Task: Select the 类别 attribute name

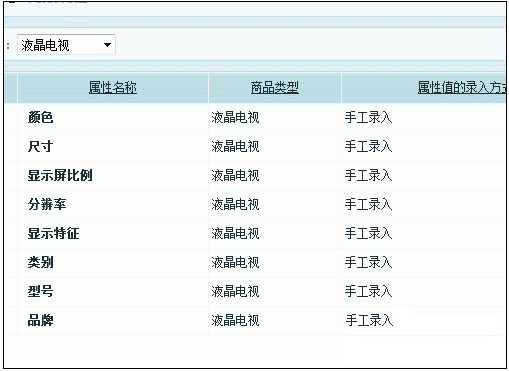Action: pyautogui.click(x=40, y=262)
